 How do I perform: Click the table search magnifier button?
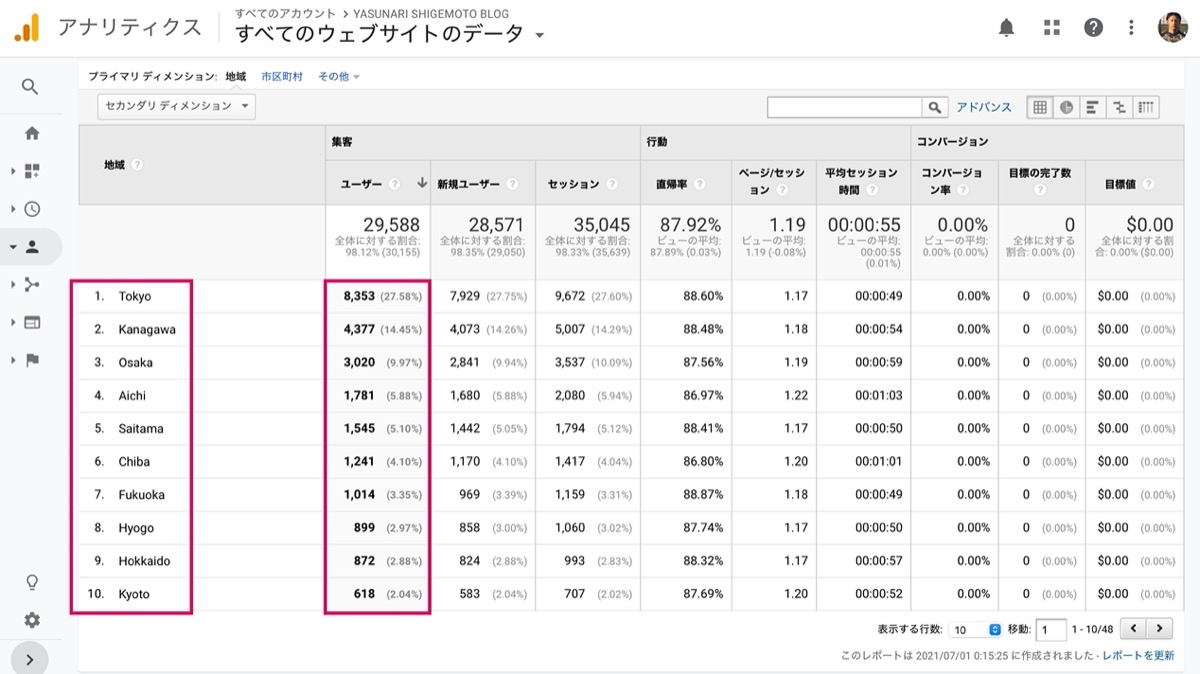click(935, 107)
